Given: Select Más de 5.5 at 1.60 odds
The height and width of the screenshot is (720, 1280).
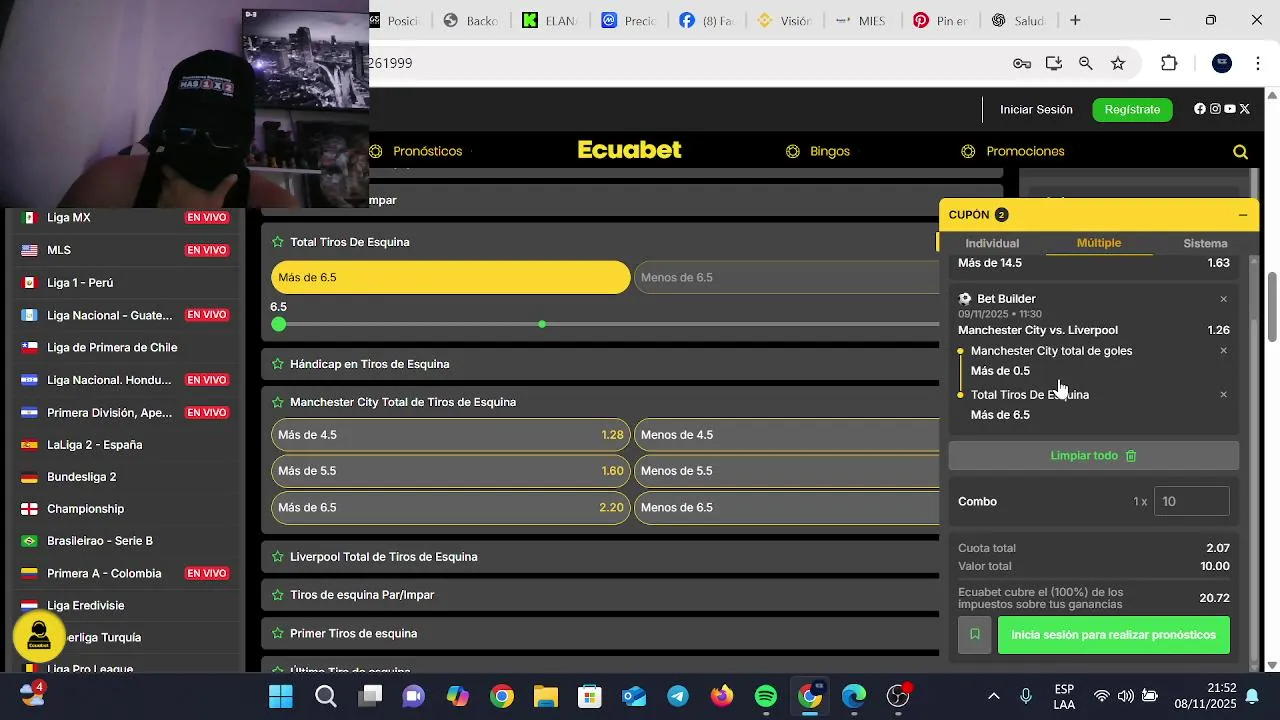Looking at the screenshot, I should pyautogui.click(x=451, y=471).
